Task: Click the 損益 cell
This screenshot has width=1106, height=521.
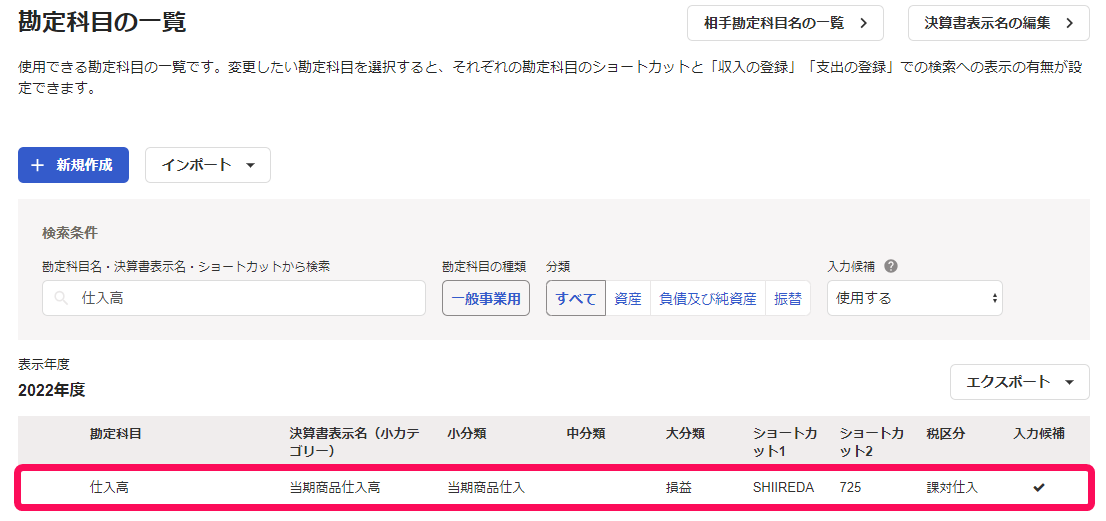Action: 679,487
